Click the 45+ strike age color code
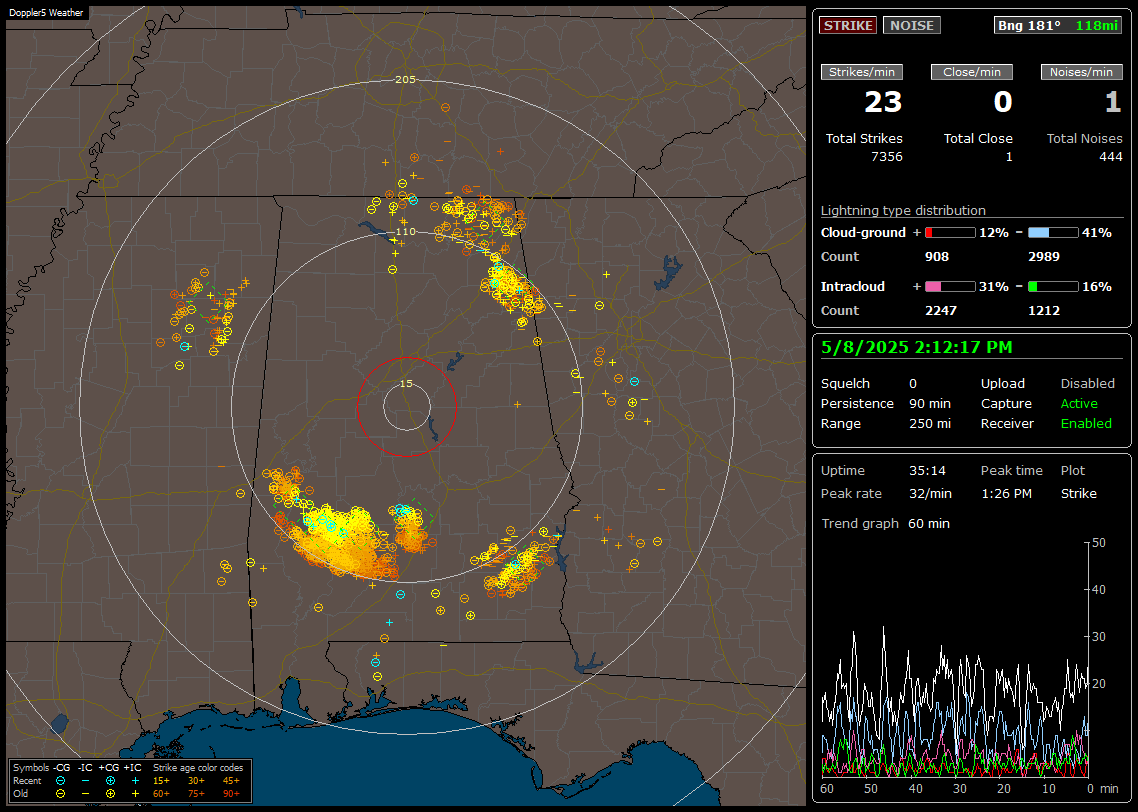The image size is (1138, 812). click(231, 781)
